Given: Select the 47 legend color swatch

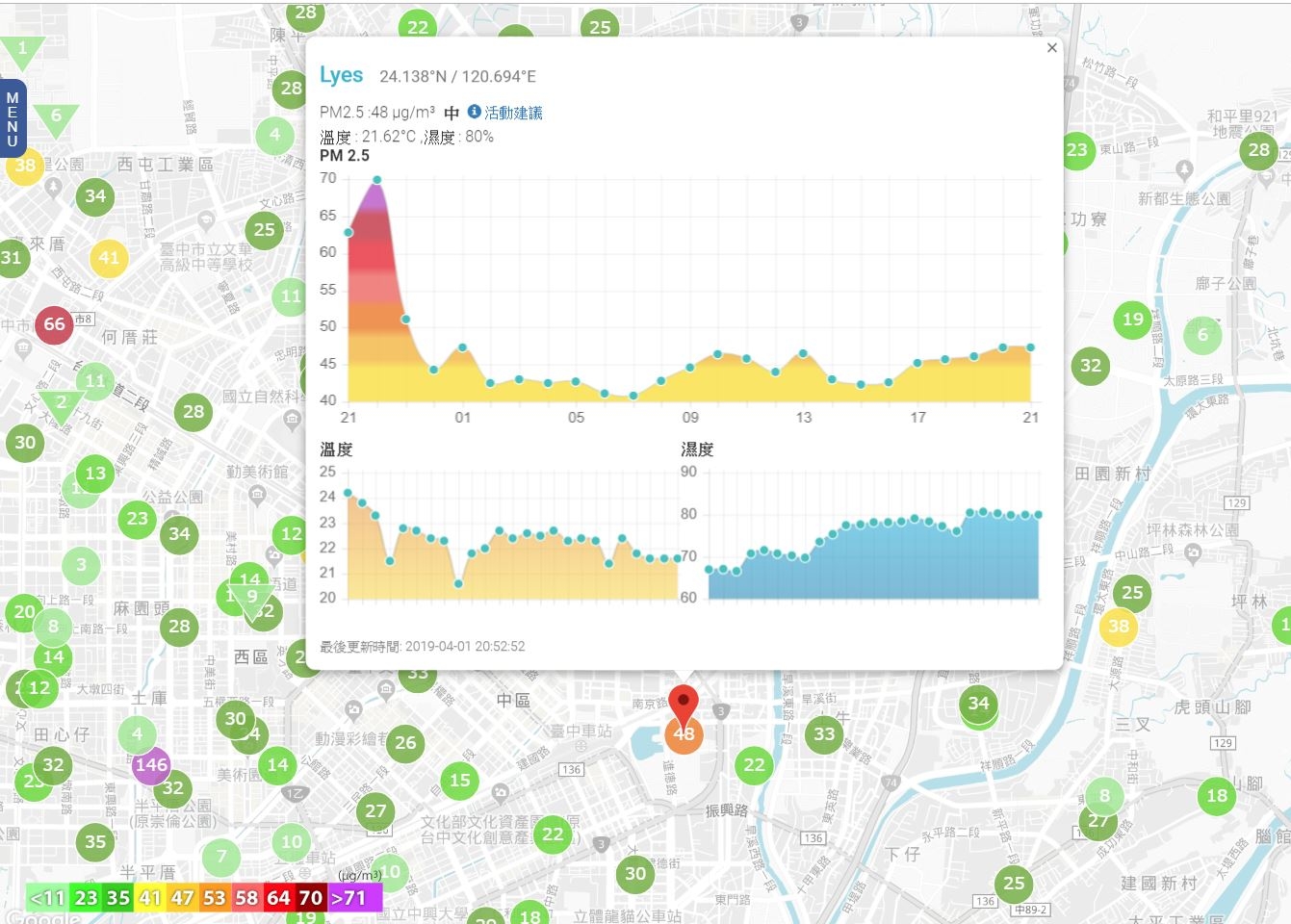Looking at the screenshot, I should (182, 898).
